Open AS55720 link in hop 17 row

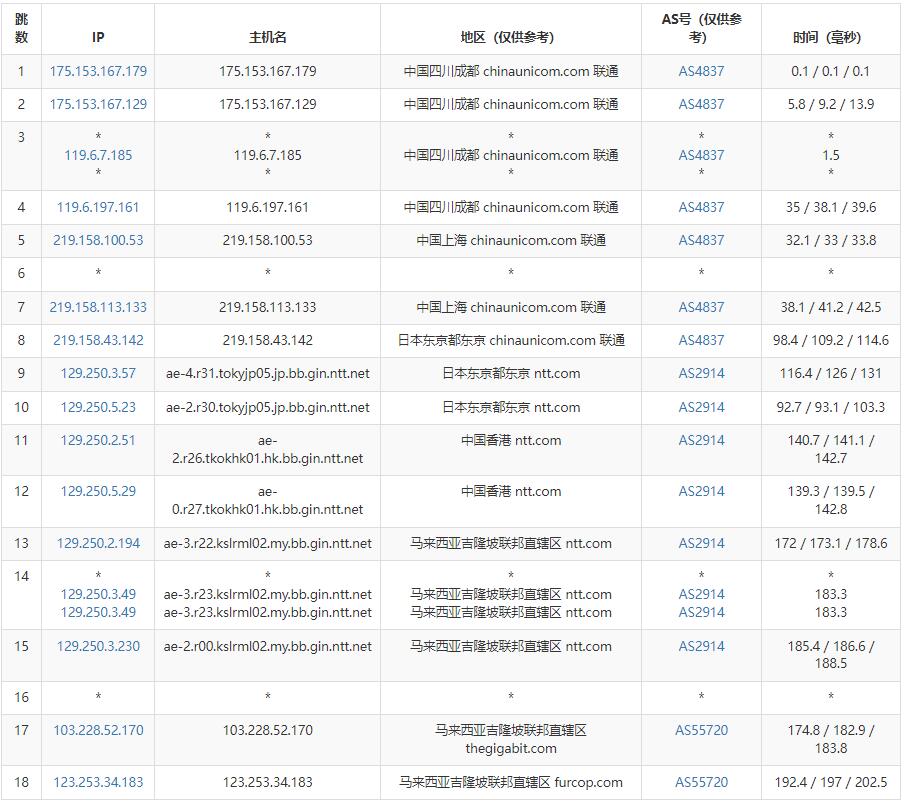(701, 730)
